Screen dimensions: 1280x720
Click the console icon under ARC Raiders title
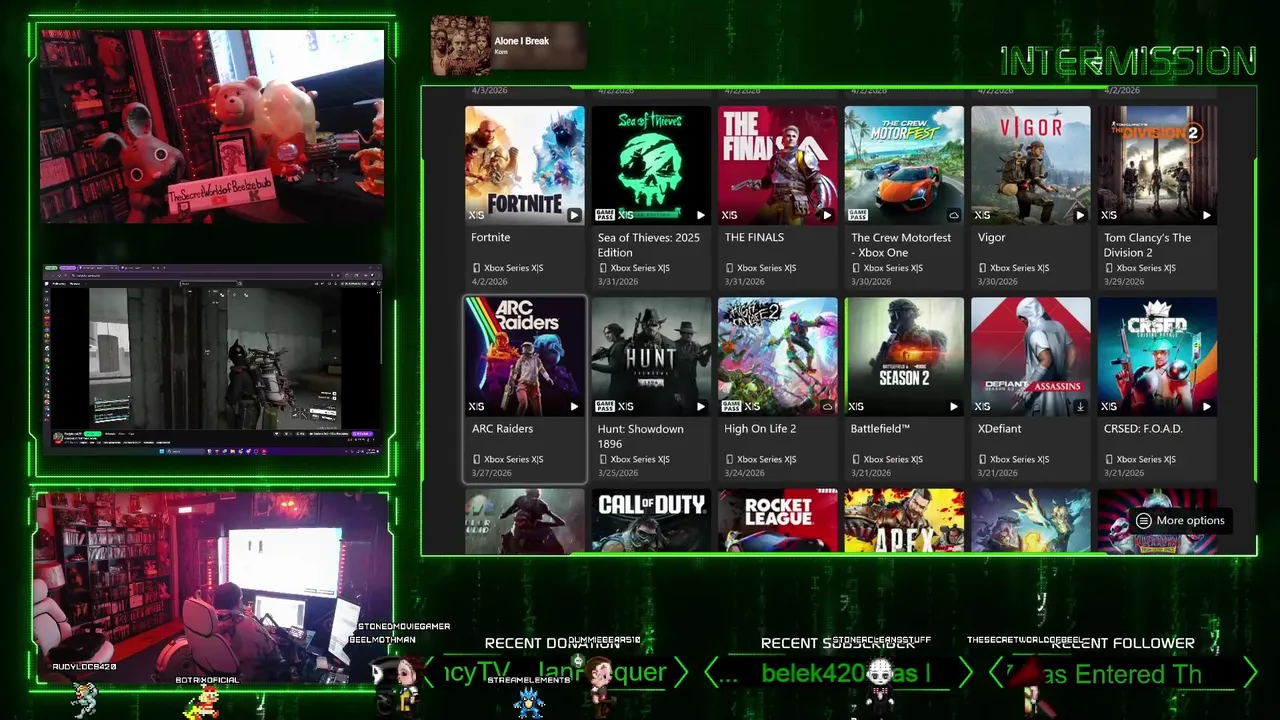pos(476,459)
